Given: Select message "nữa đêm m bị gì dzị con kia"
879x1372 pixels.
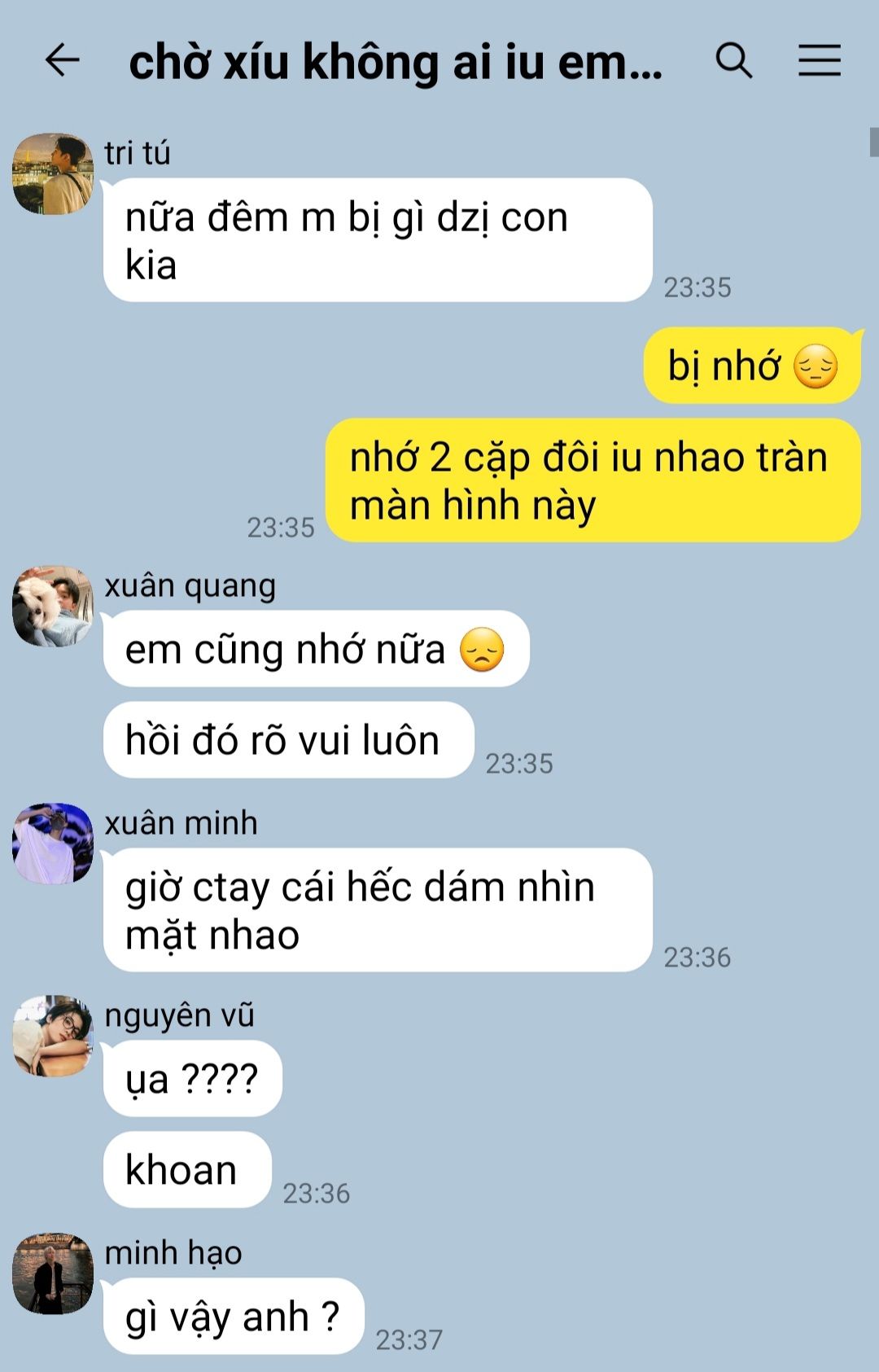Looking at the screenshot, I should pos(378,240).
